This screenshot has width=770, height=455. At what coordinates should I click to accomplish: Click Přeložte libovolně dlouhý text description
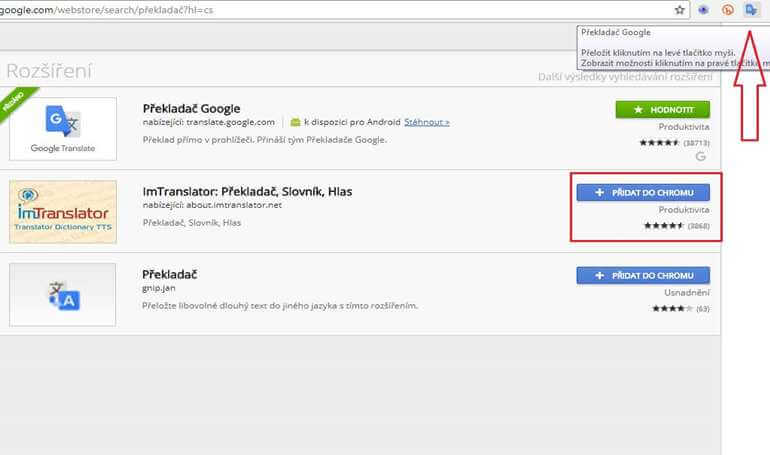pos(280,306)
